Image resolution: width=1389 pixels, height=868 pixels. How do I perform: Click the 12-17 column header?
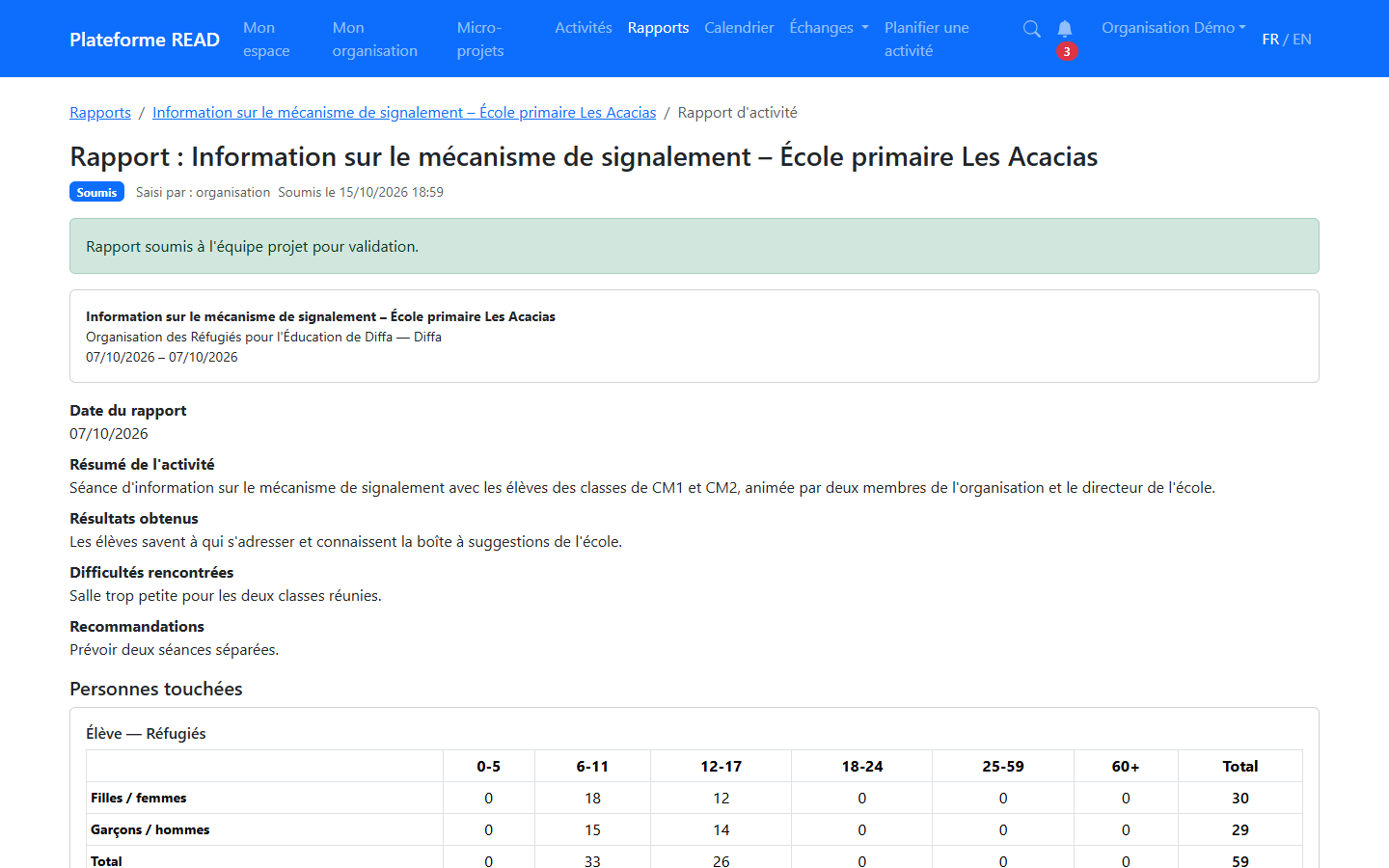[722, 767]
